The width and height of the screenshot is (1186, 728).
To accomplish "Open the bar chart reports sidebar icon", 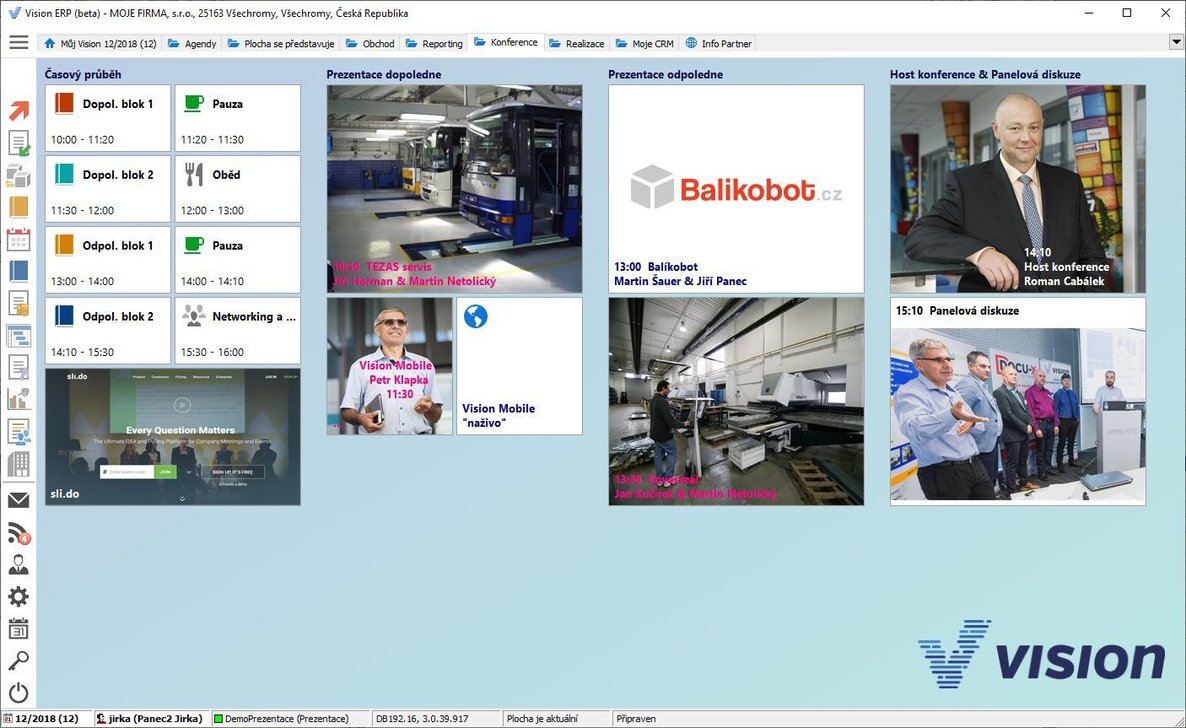I will (x=18, y=399).
